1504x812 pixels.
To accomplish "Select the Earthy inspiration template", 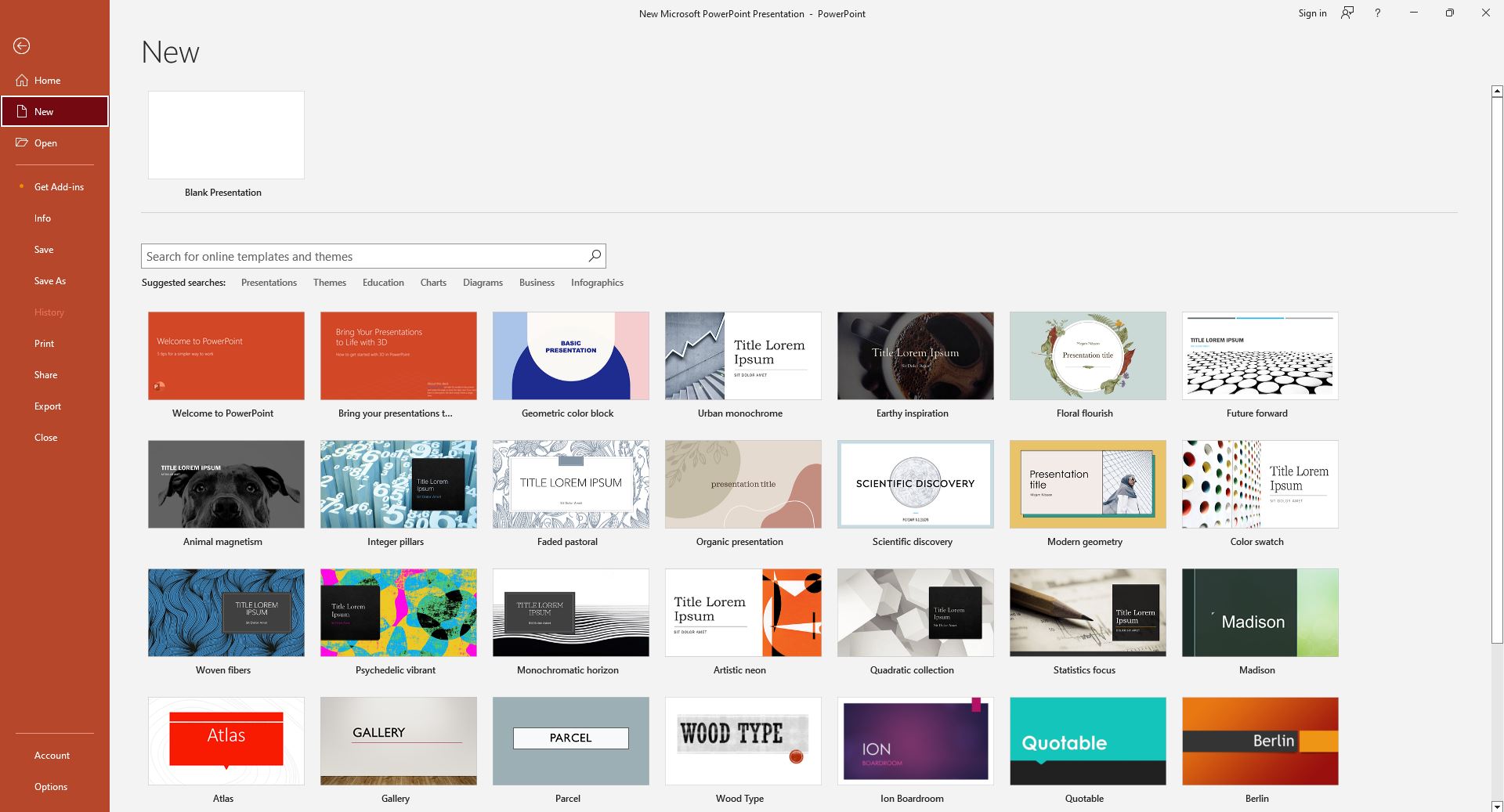I will 916,355.
